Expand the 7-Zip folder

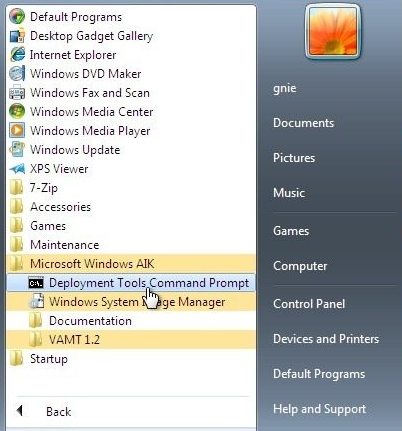[x=131, y=188]
